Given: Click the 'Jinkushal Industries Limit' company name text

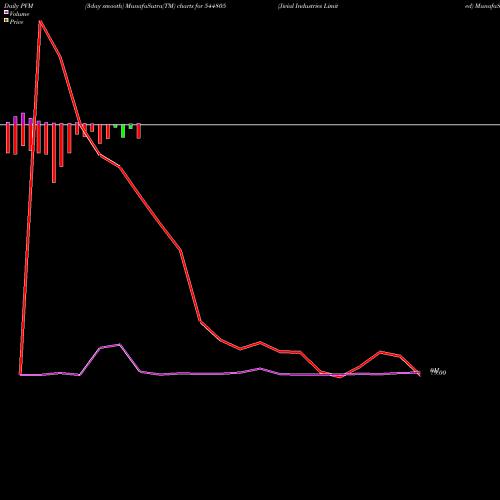Looking at the screenshot, I should coord(308,6).
